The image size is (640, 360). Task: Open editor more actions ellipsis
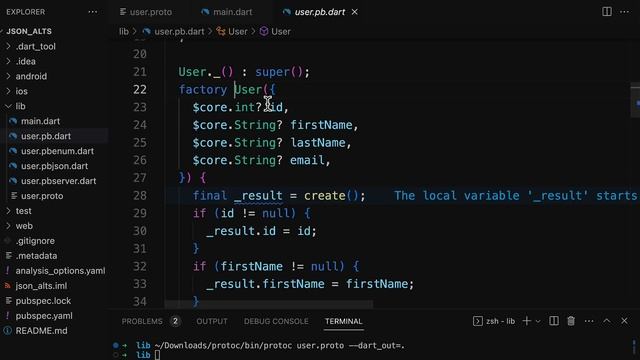coord(624,12)
